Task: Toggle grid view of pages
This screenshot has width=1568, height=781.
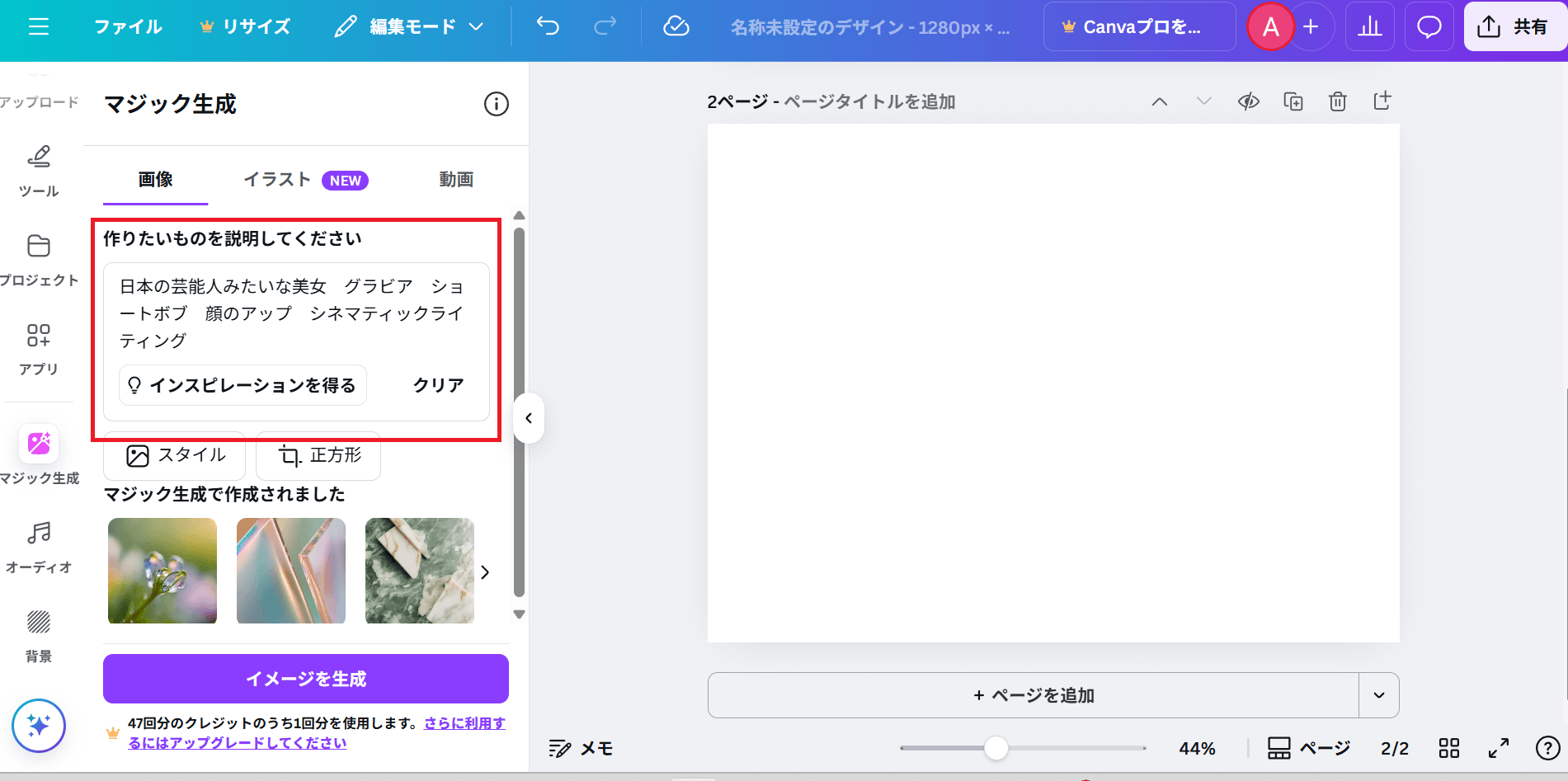Action: tap(1448, 748)
